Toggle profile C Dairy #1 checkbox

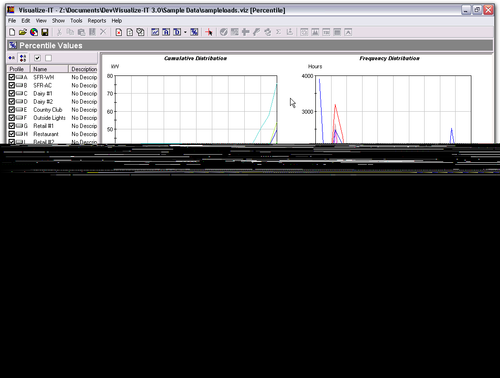coord(12,93)
